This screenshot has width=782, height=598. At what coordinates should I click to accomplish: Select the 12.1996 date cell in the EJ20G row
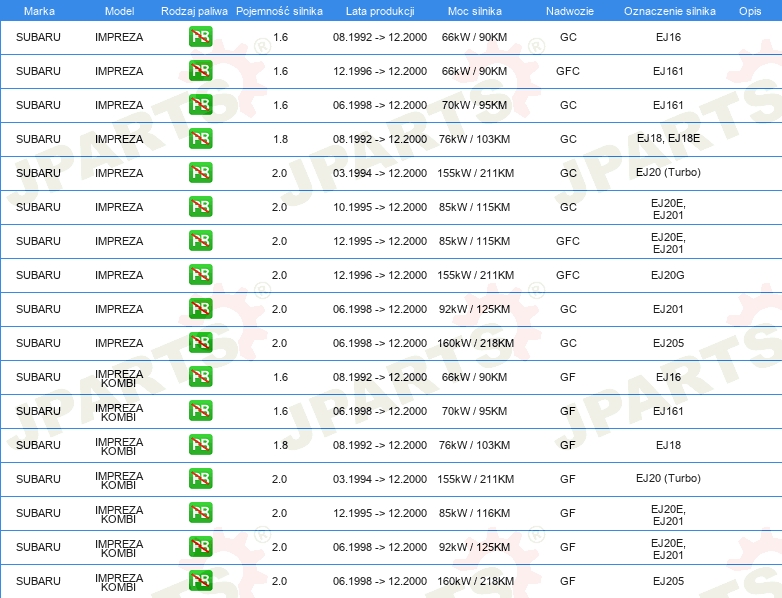[x=380, y=275]
